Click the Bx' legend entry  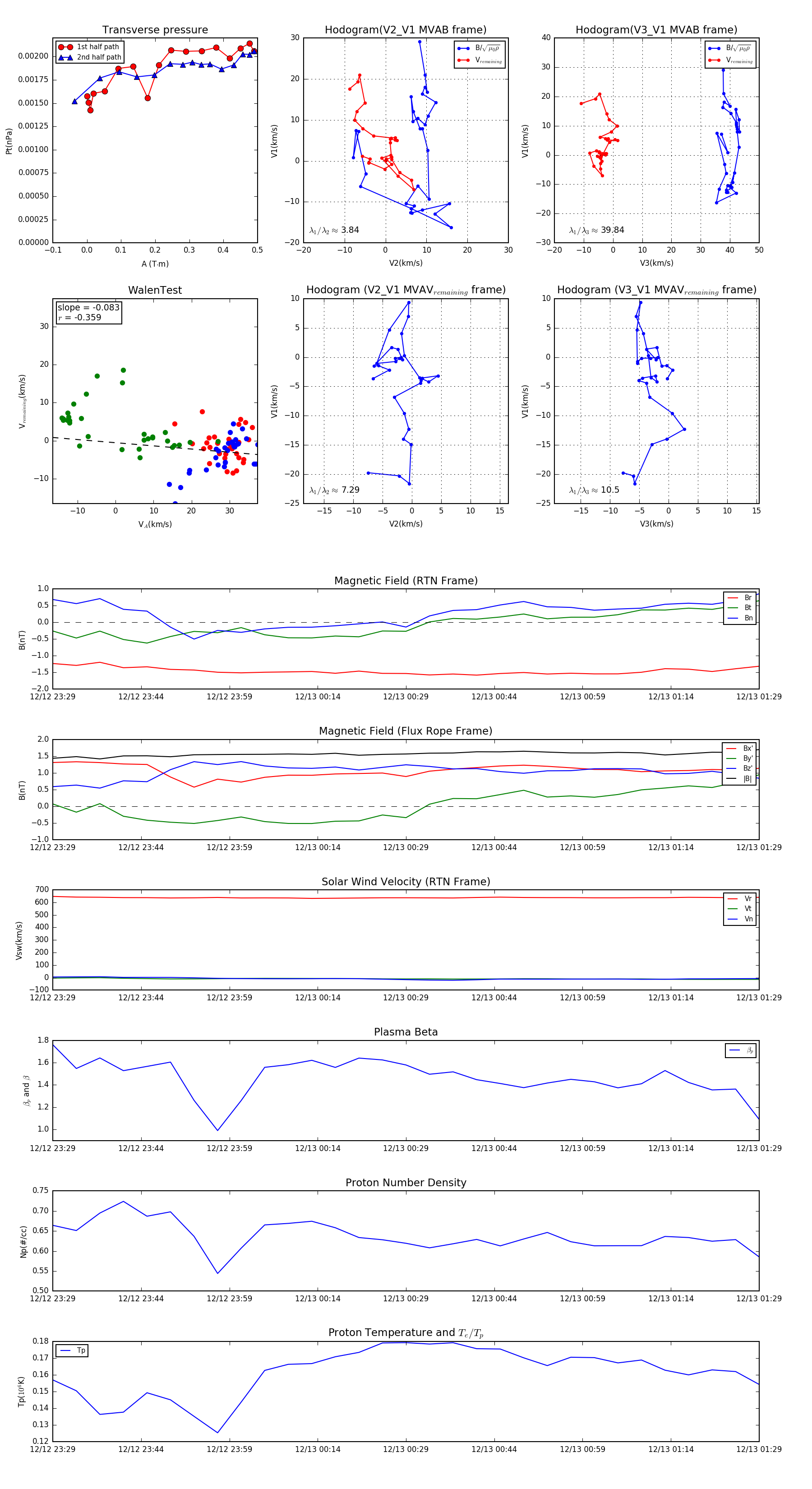739,748
